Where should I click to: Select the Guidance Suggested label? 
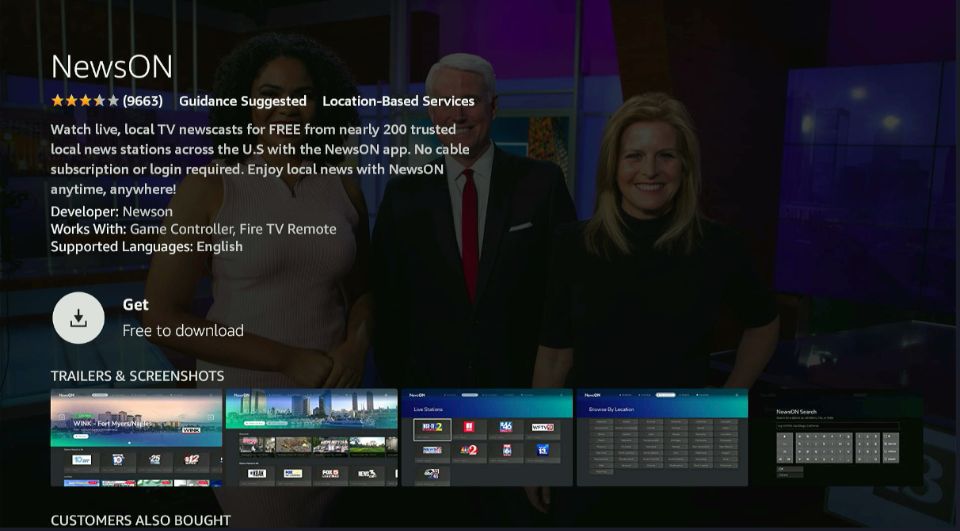[x=242, y=101]
